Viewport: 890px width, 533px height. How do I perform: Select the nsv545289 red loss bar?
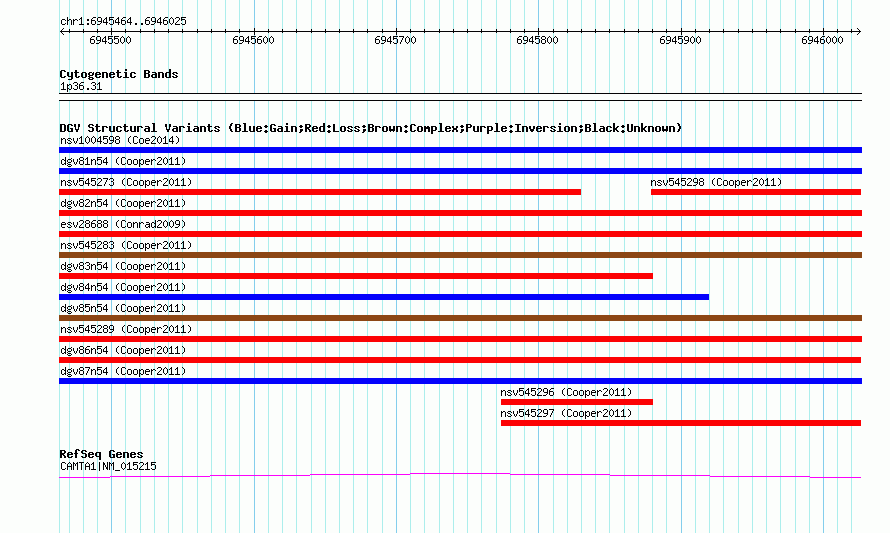pos(460,339)
